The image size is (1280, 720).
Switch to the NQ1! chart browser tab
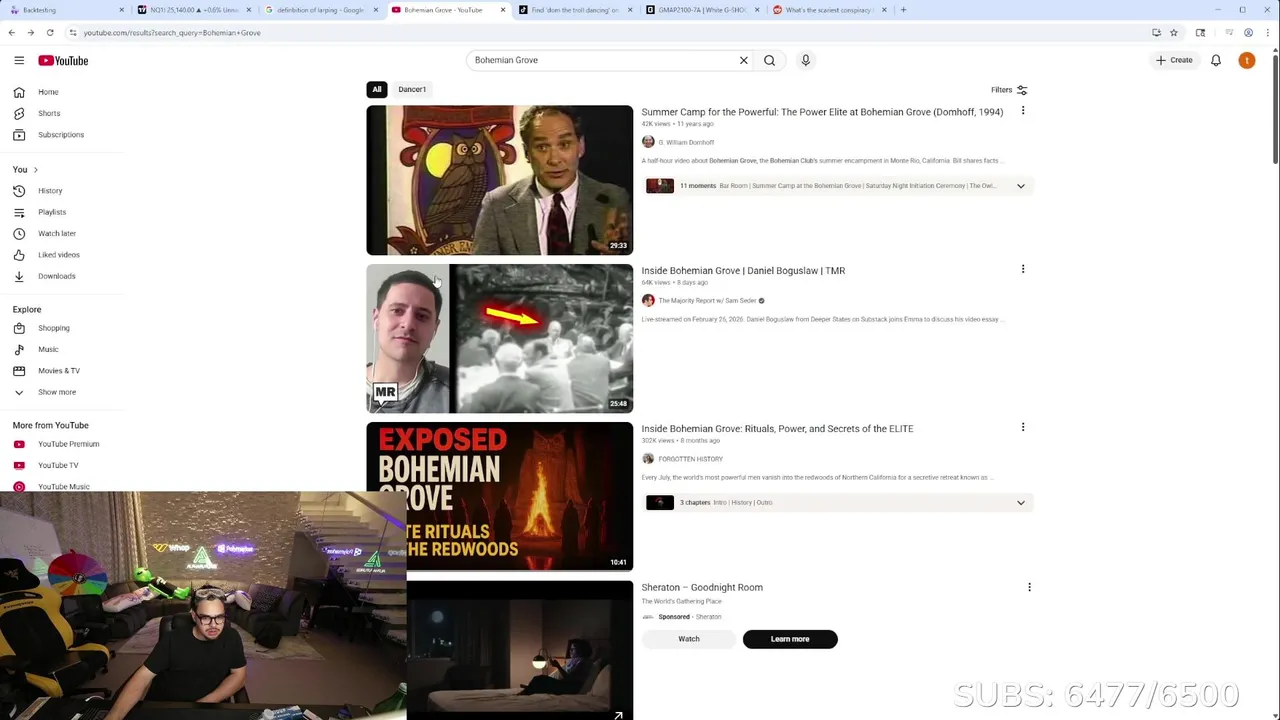[194, 10]
